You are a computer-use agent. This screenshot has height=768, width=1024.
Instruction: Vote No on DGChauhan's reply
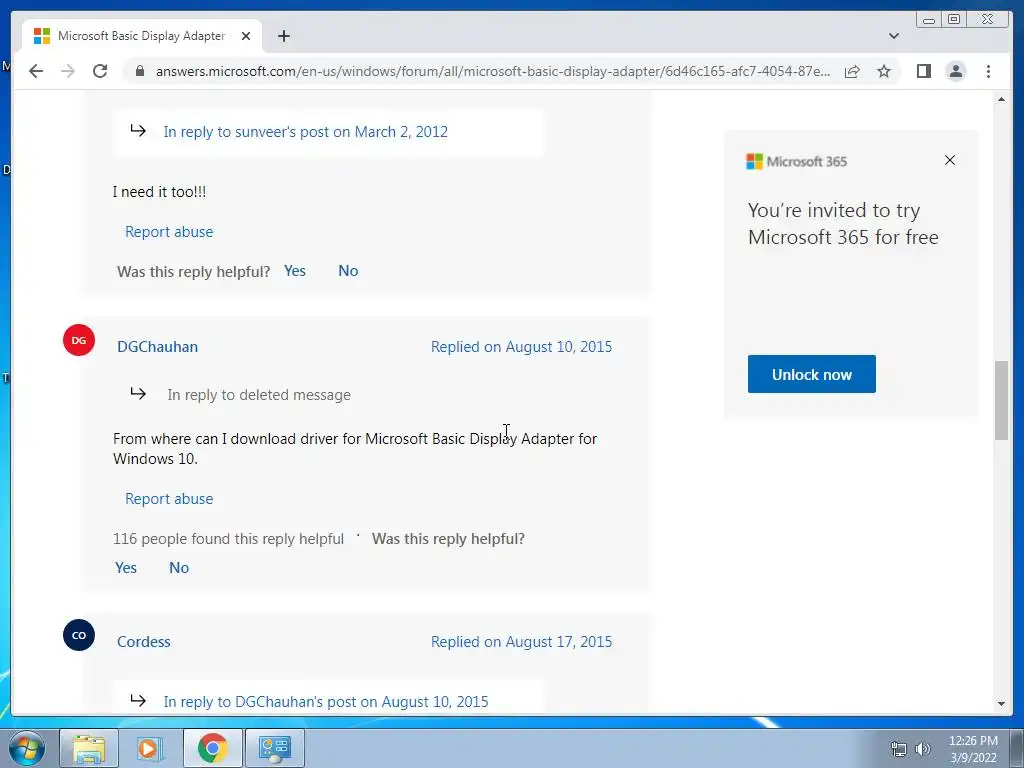[x=179, y=568]
